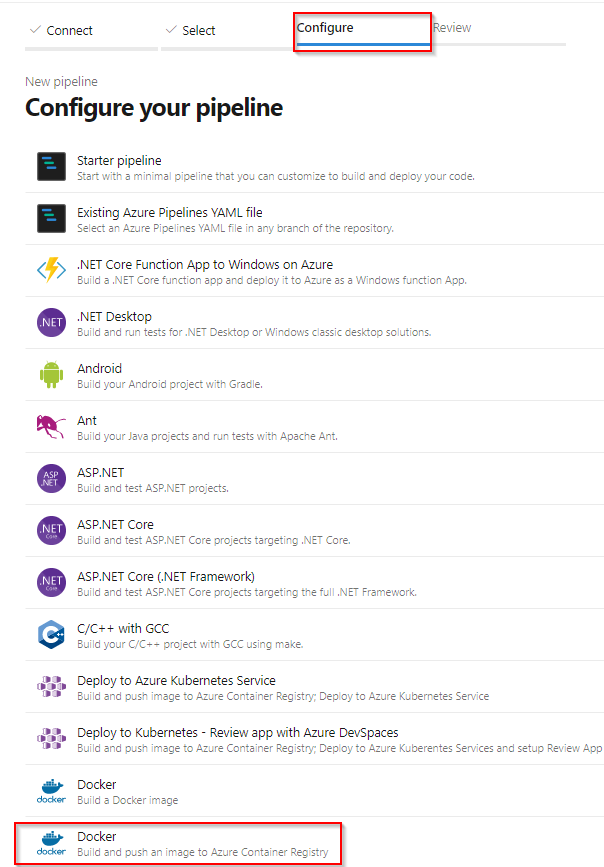Click the Azure Kubernetes Service icon

51,686
